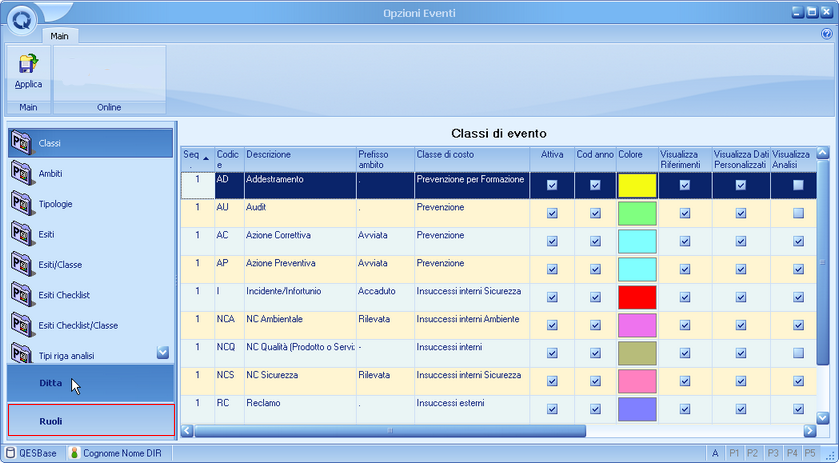Image resolution: width=839 pixels, height=463 pixels.
Task: Click the vertical scrollbar down arrow
Action: (823, 418)
